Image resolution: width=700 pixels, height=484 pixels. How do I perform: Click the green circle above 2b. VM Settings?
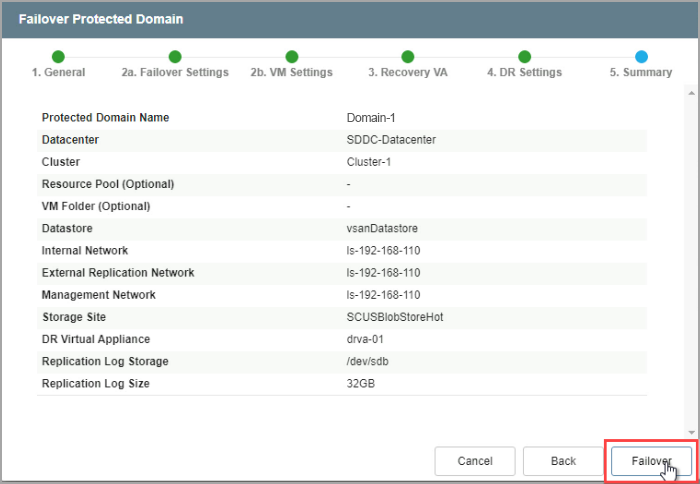pyautogui.click(x=291, y=57)
